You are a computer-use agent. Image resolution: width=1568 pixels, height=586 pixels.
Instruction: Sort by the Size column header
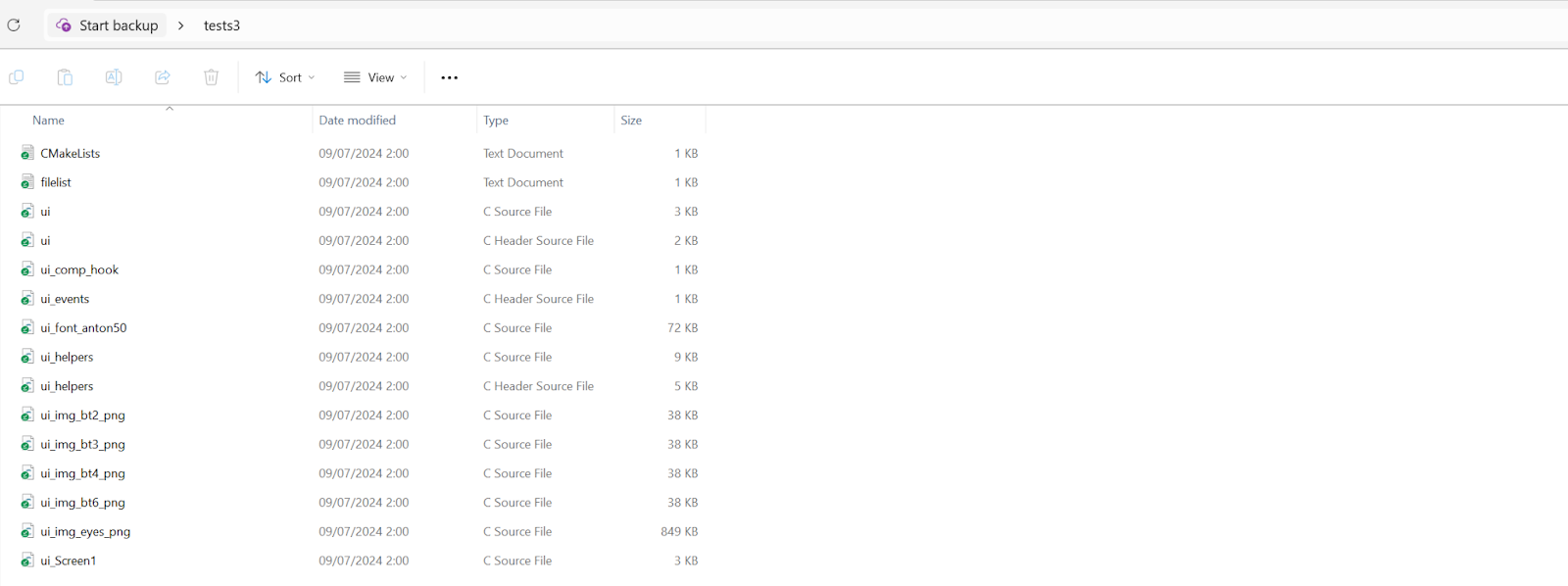pyautogui.click(x=631, y=121)
